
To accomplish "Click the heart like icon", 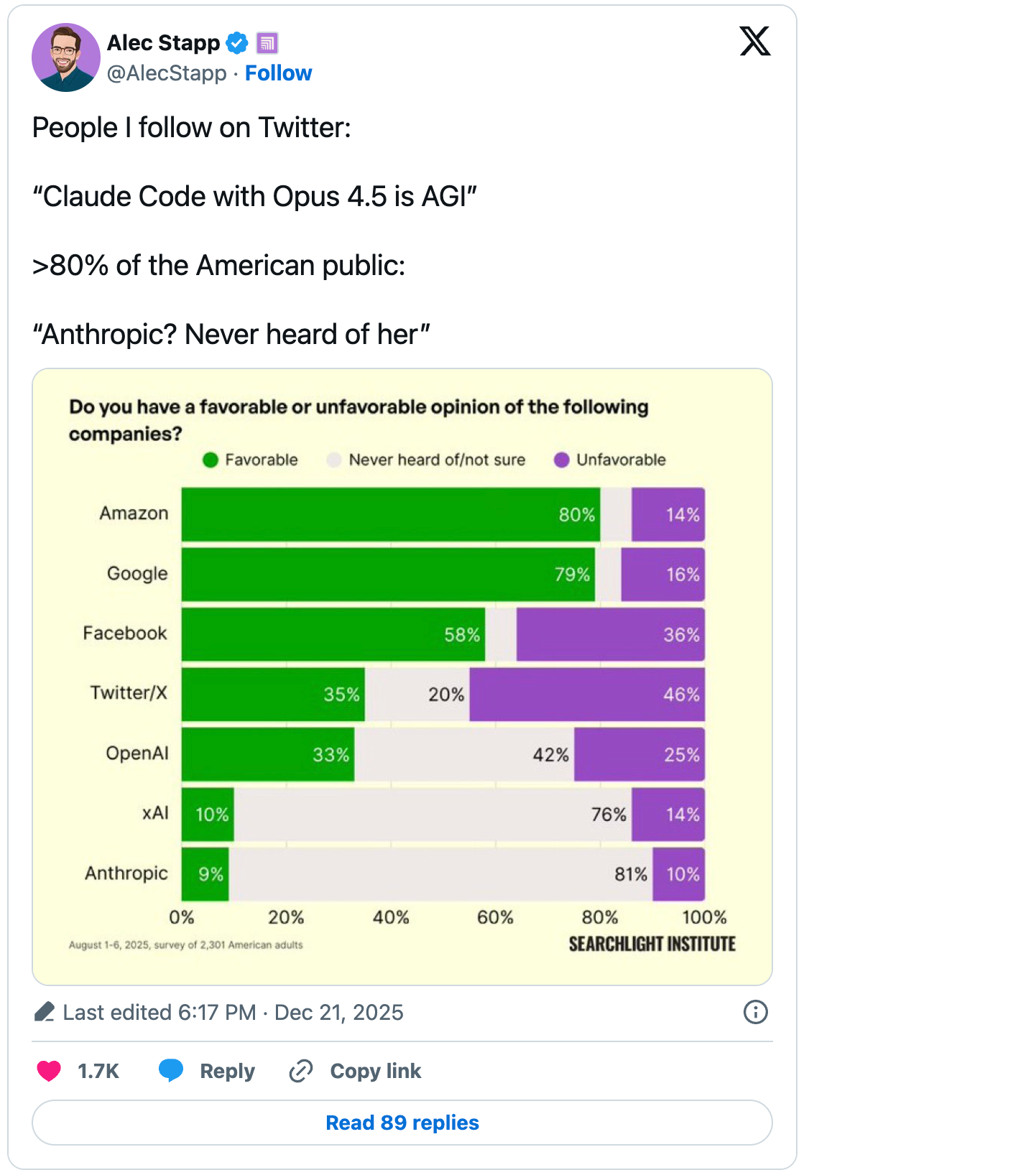I will [x=49, y=1071].
